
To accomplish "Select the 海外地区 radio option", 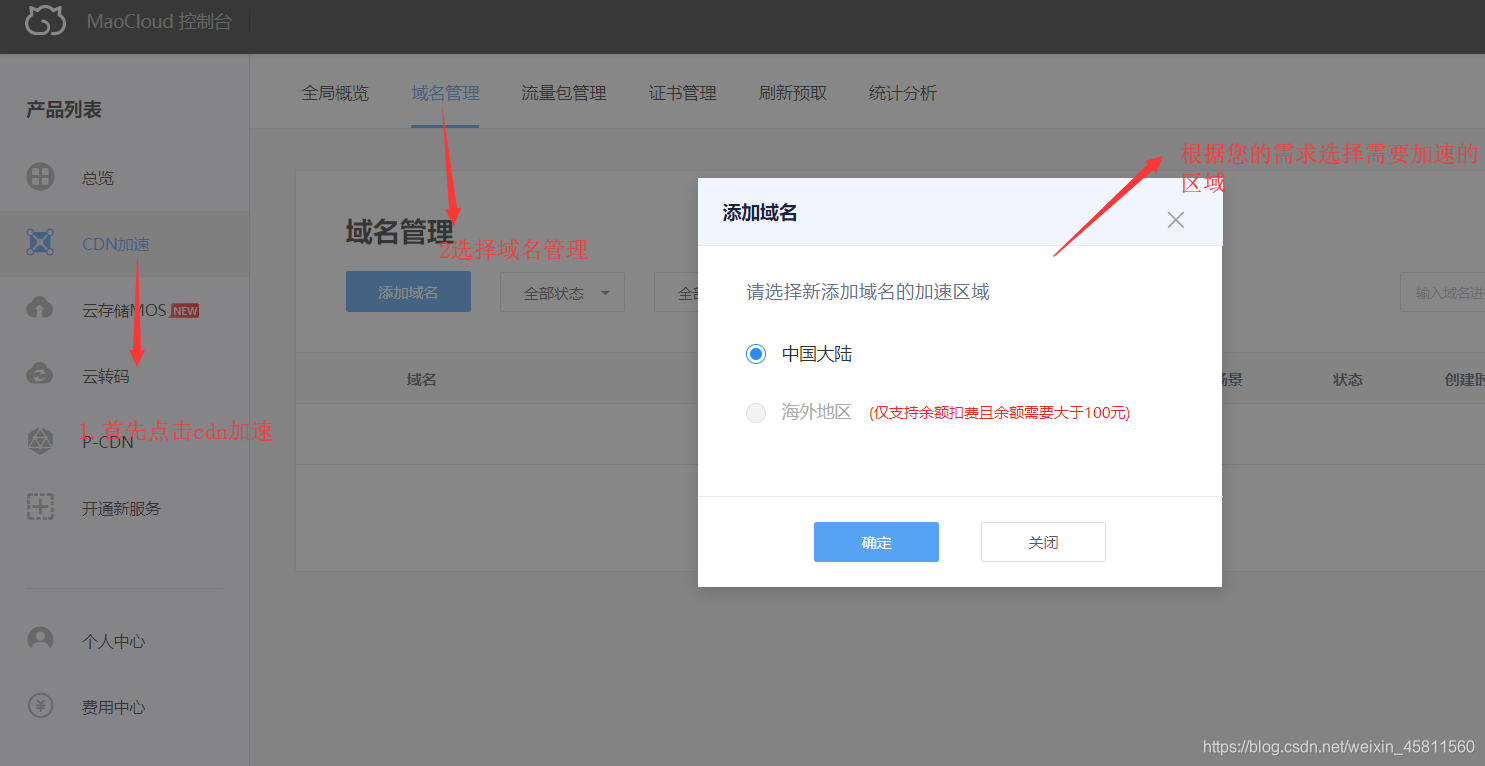I will coord(756,413).
